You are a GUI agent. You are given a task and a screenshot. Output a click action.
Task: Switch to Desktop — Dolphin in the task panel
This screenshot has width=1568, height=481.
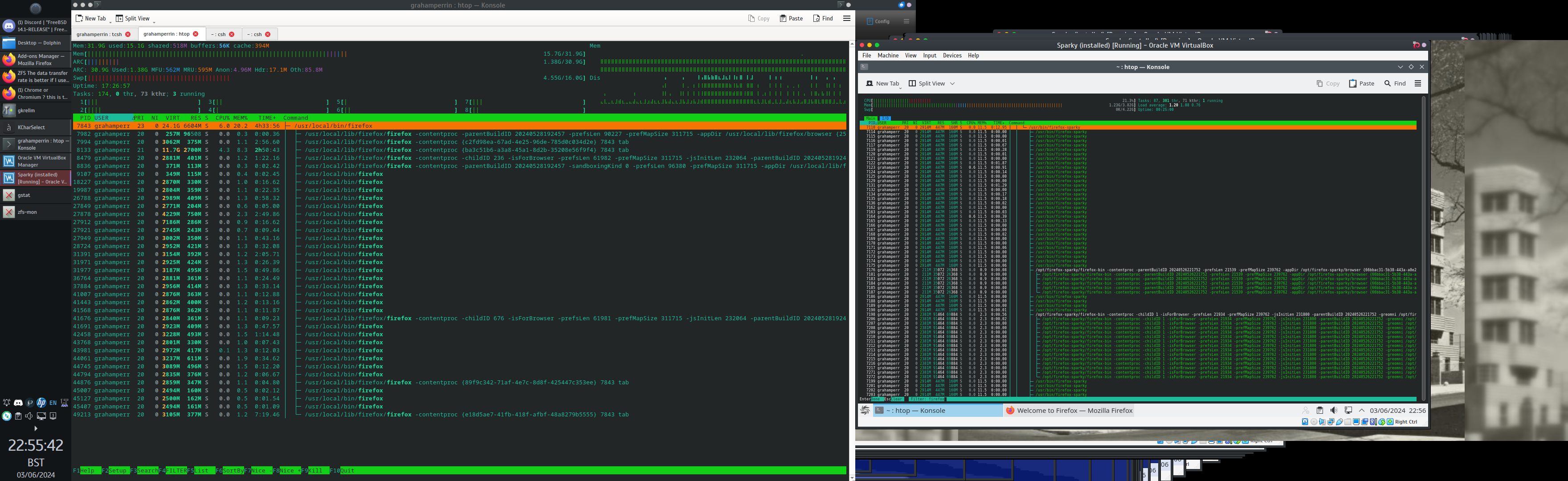coord(36,43)
